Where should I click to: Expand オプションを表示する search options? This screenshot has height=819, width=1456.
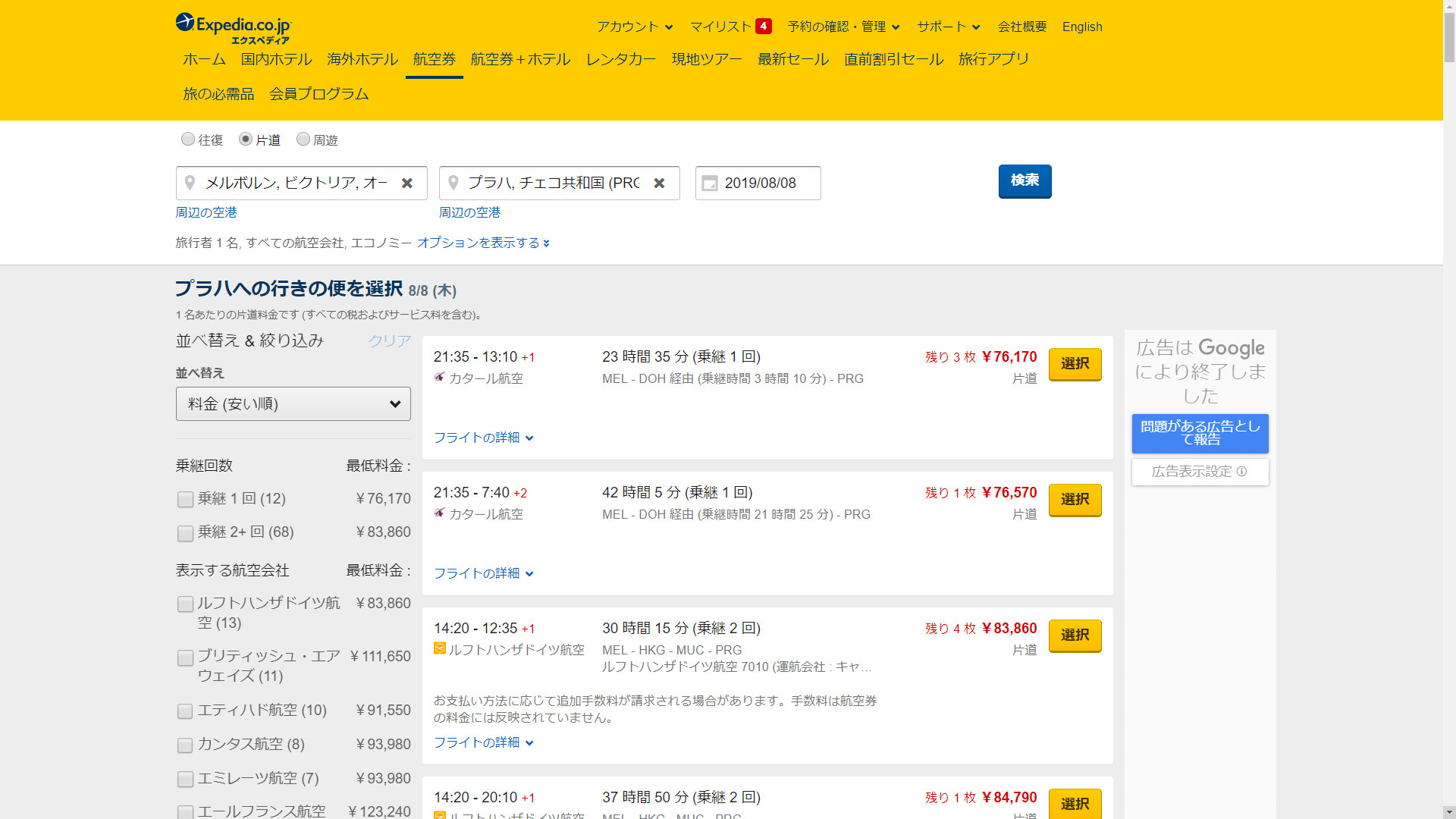tap(483, 243)
